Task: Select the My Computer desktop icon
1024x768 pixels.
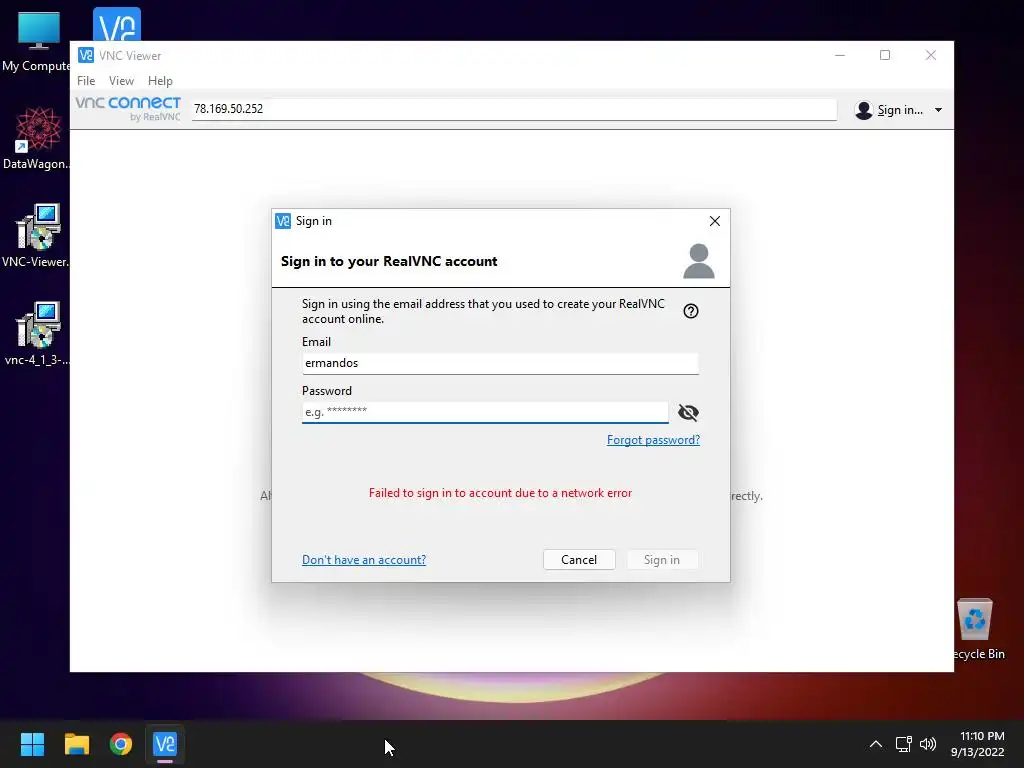Action: 37,42
